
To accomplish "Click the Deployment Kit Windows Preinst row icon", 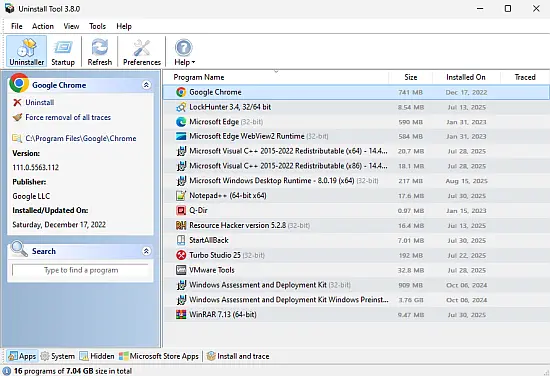I will 181,300.
